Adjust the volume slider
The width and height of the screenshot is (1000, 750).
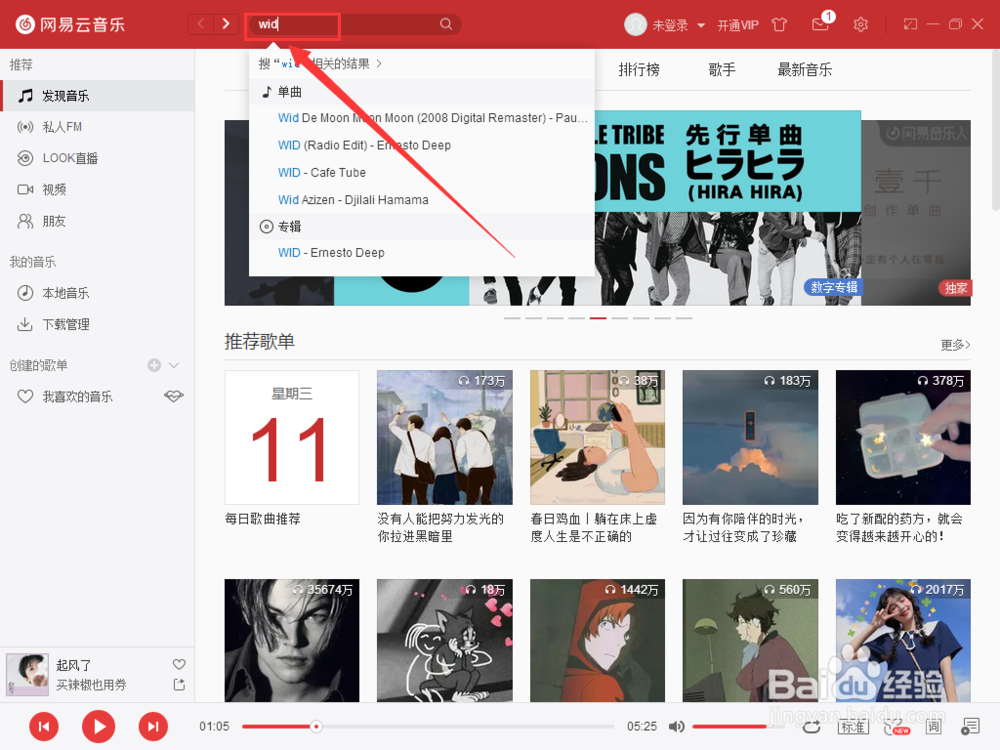[739, 726]
